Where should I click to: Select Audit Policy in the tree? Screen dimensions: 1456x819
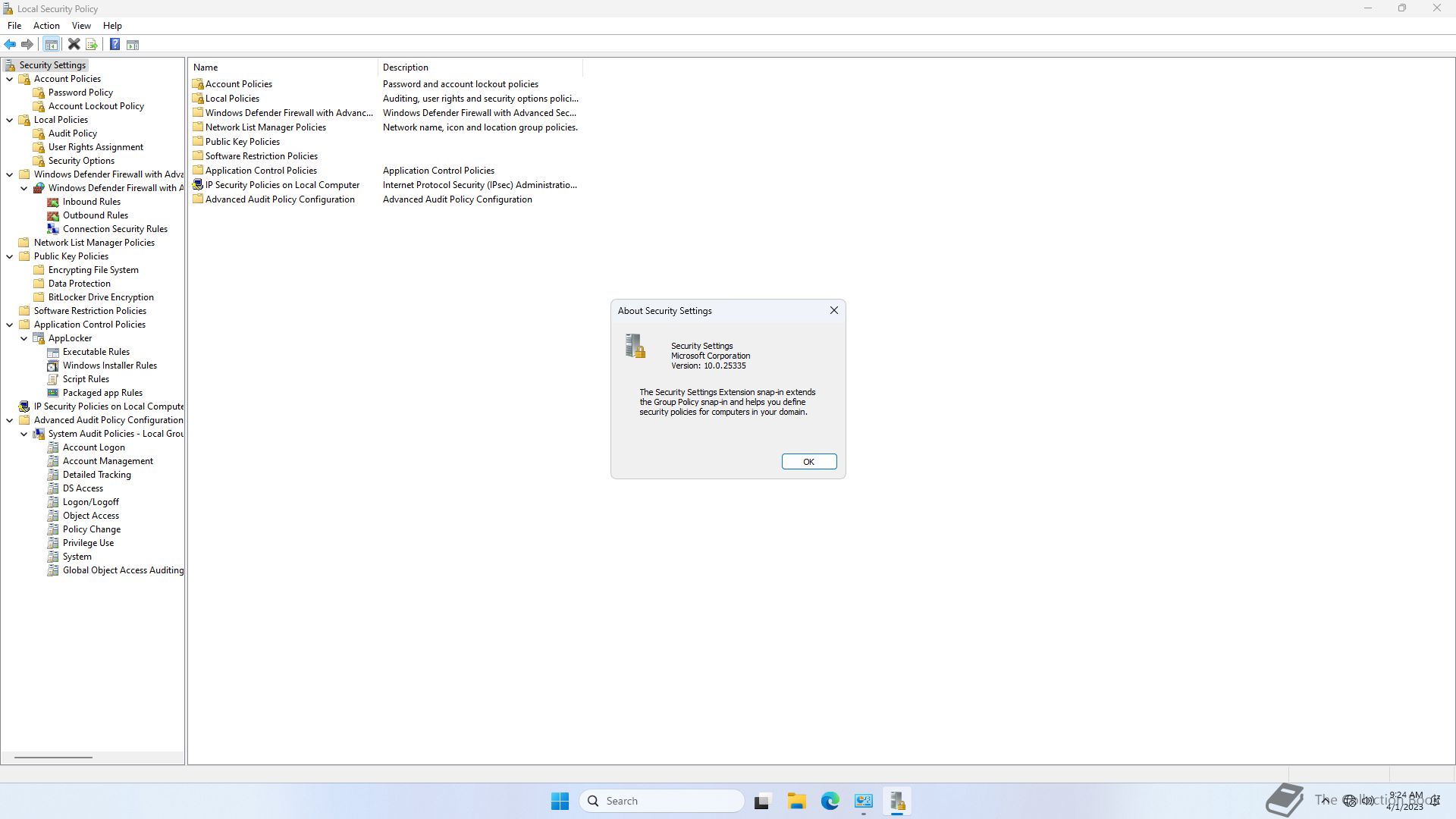click(x=73, y=133)
